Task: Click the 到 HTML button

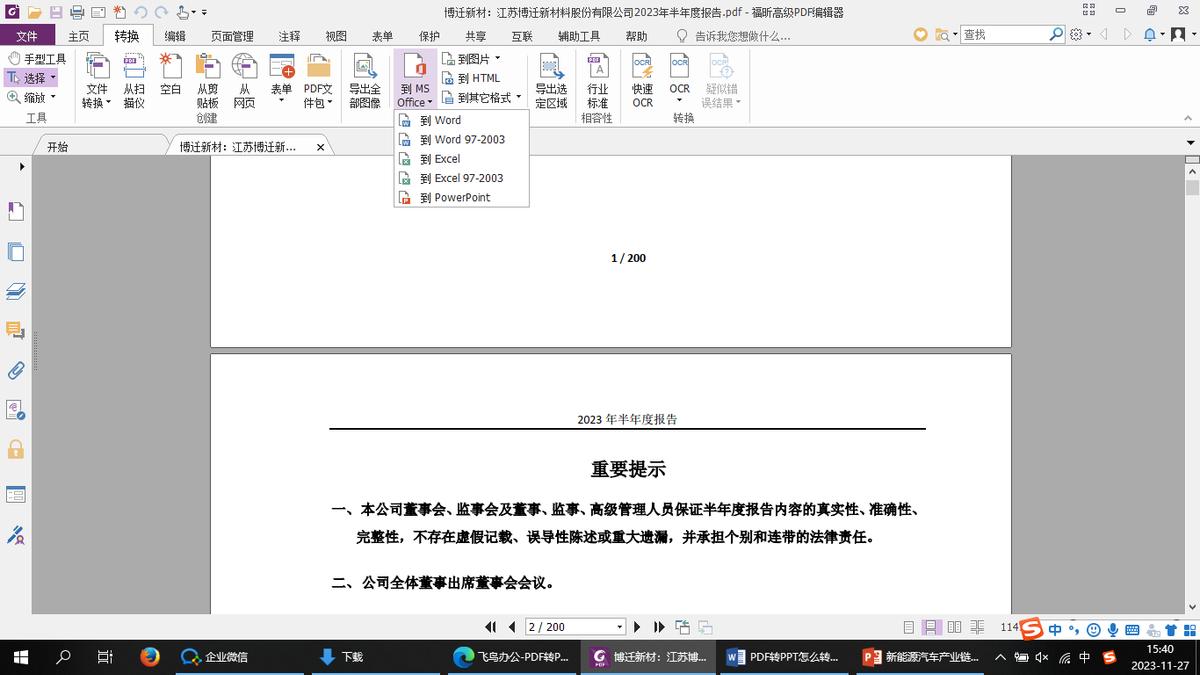Action: coord(471,78)
